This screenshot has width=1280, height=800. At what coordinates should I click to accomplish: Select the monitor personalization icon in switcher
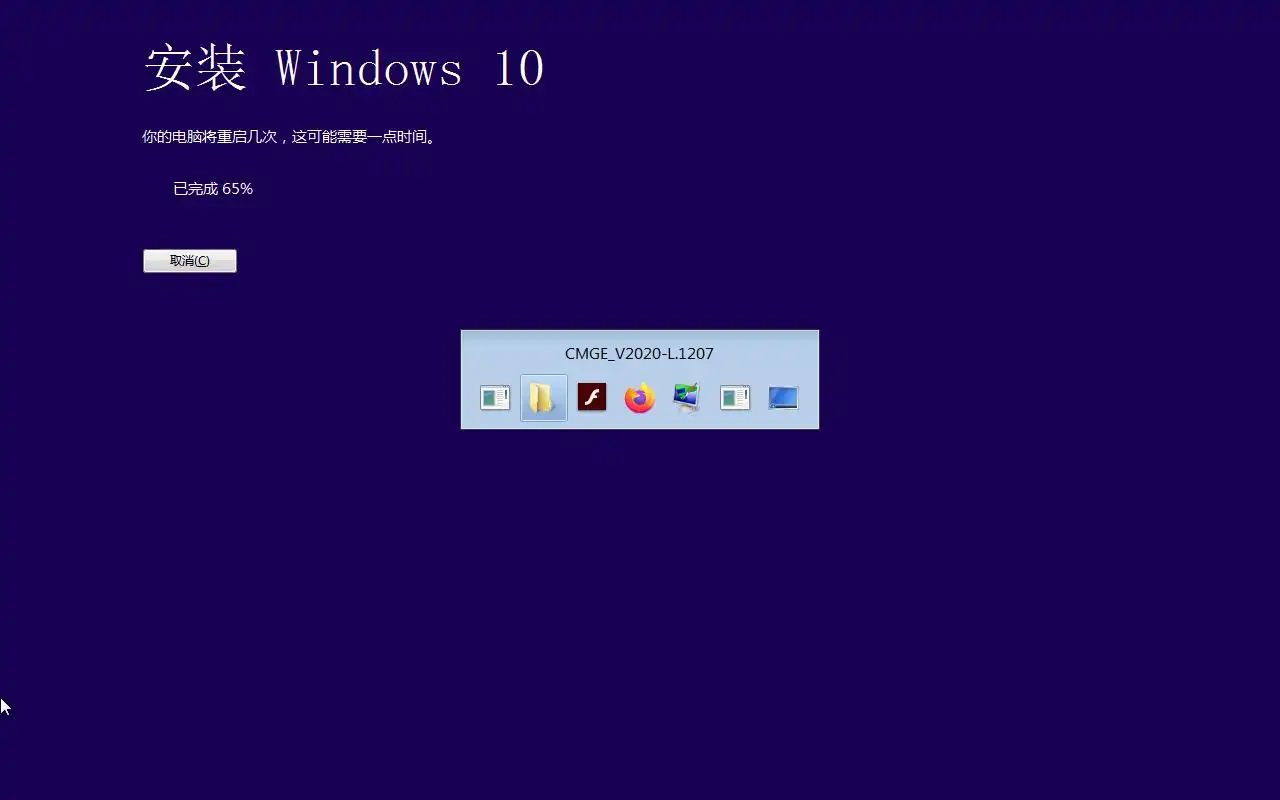[x=687, y=398]
